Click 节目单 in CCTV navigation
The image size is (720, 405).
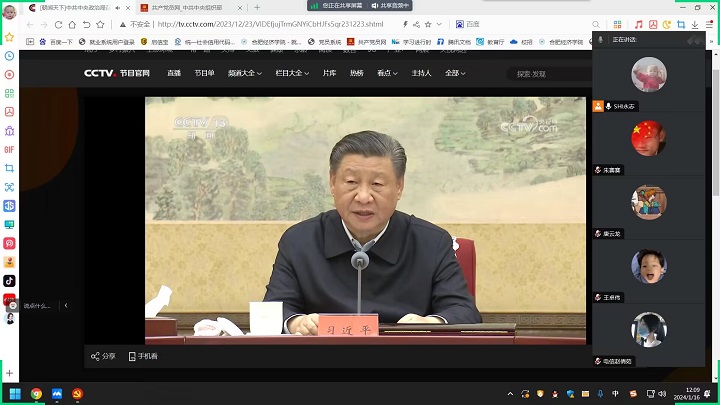point(204,73)
